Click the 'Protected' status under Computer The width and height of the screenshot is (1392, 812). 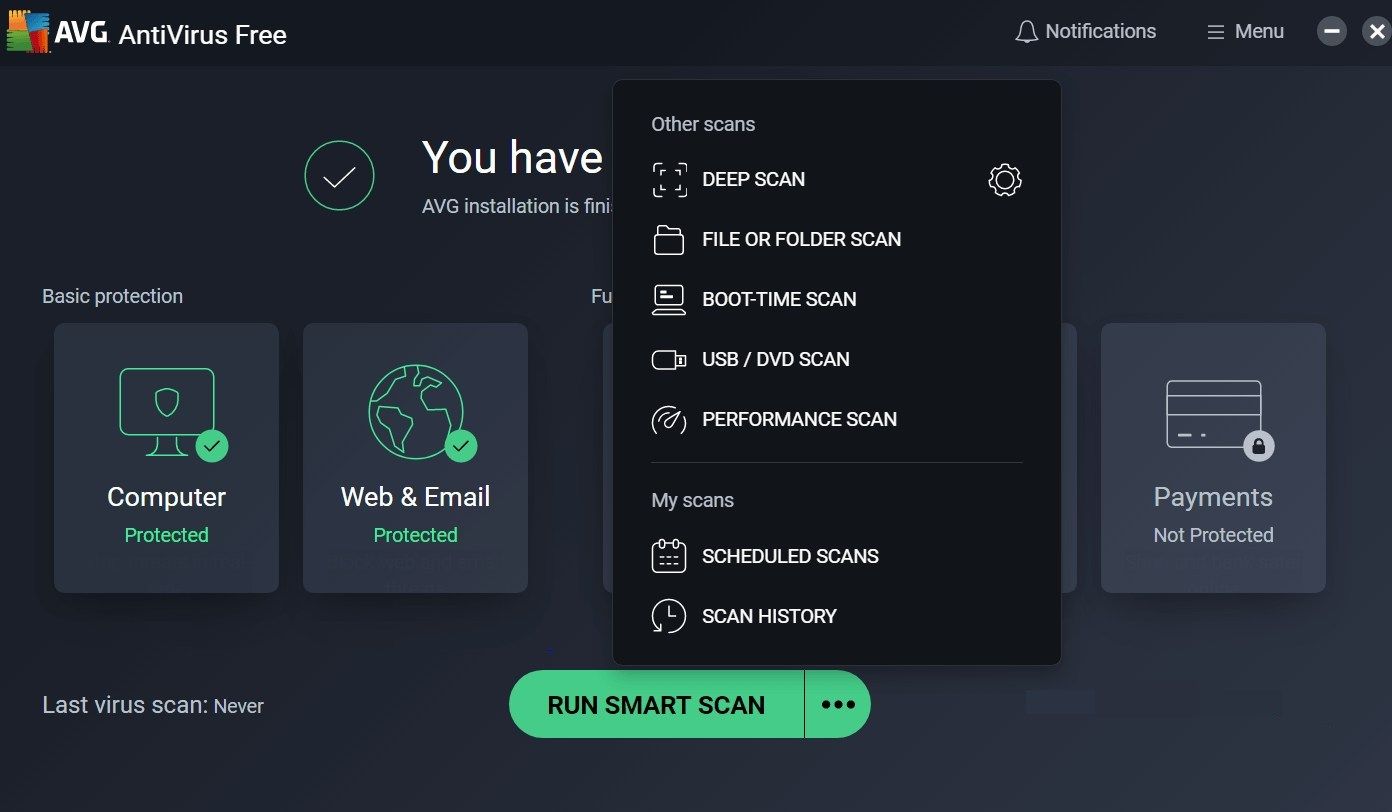167,536
